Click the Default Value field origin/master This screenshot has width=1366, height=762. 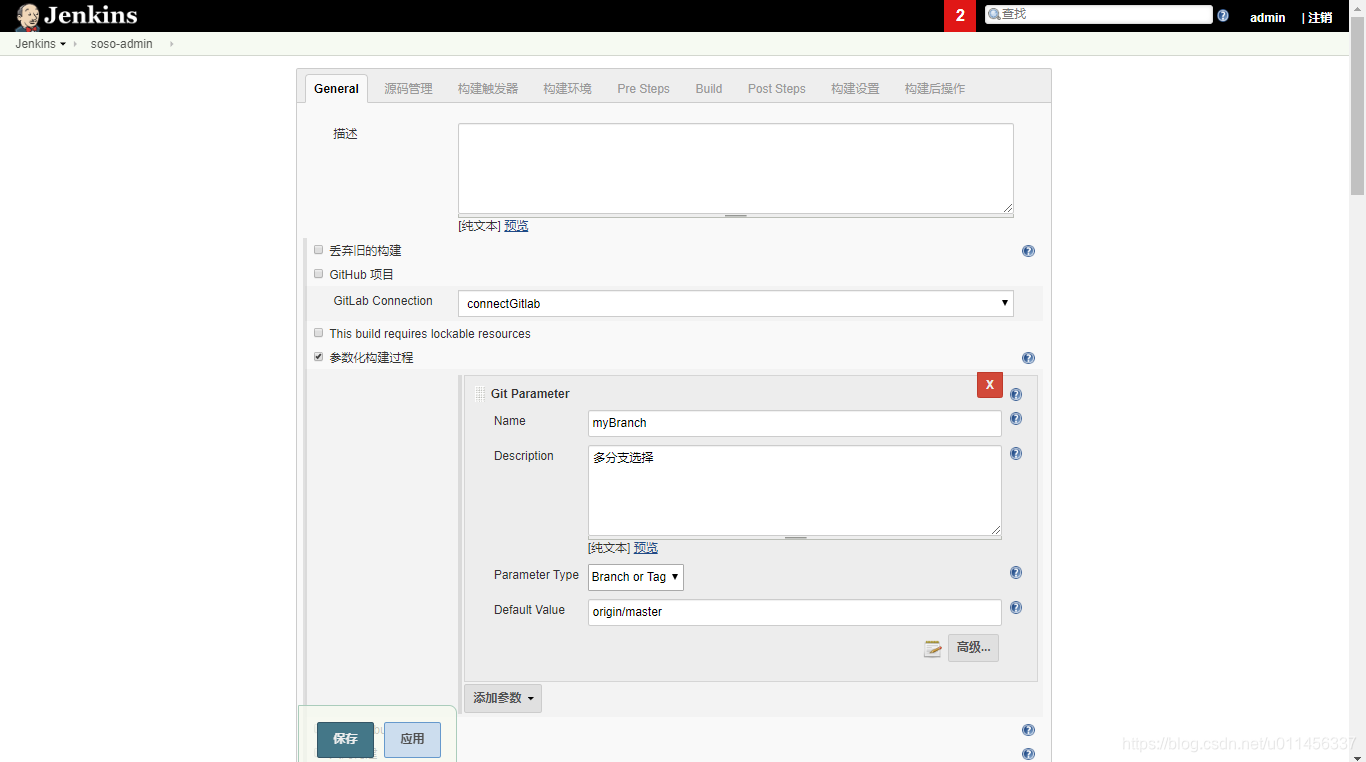tap(795, 612)
